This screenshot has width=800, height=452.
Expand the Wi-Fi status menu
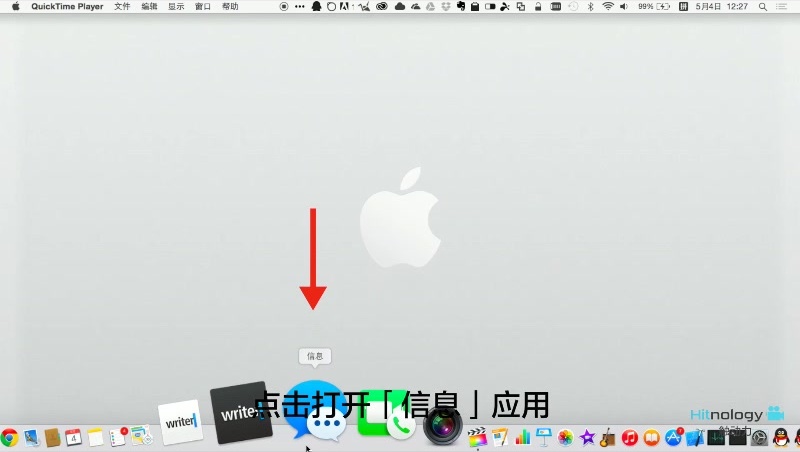pyautogui.click(x=607, y=6)
